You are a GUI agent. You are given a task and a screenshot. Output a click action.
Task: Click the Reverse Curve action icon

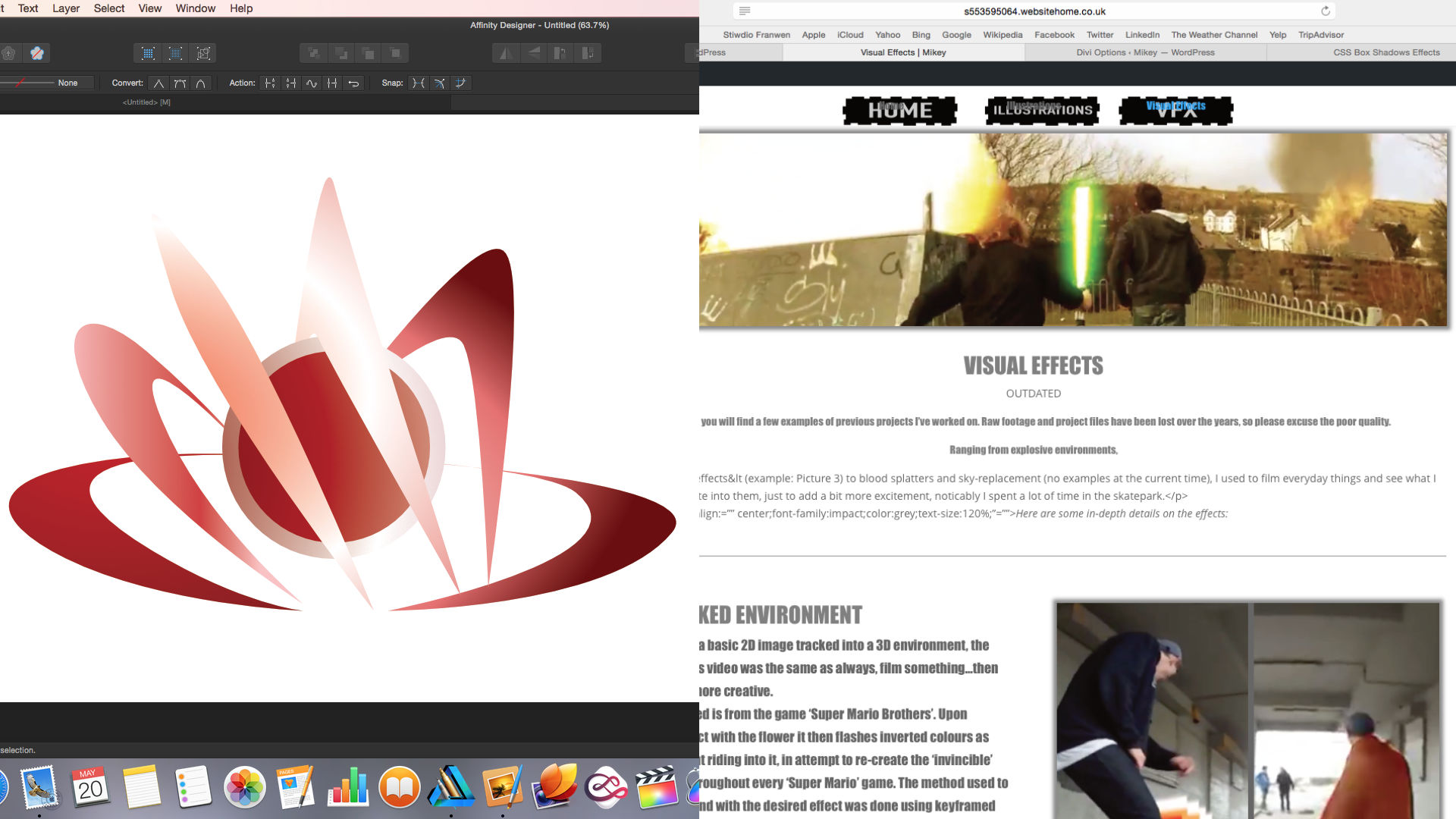coord(353,83)
